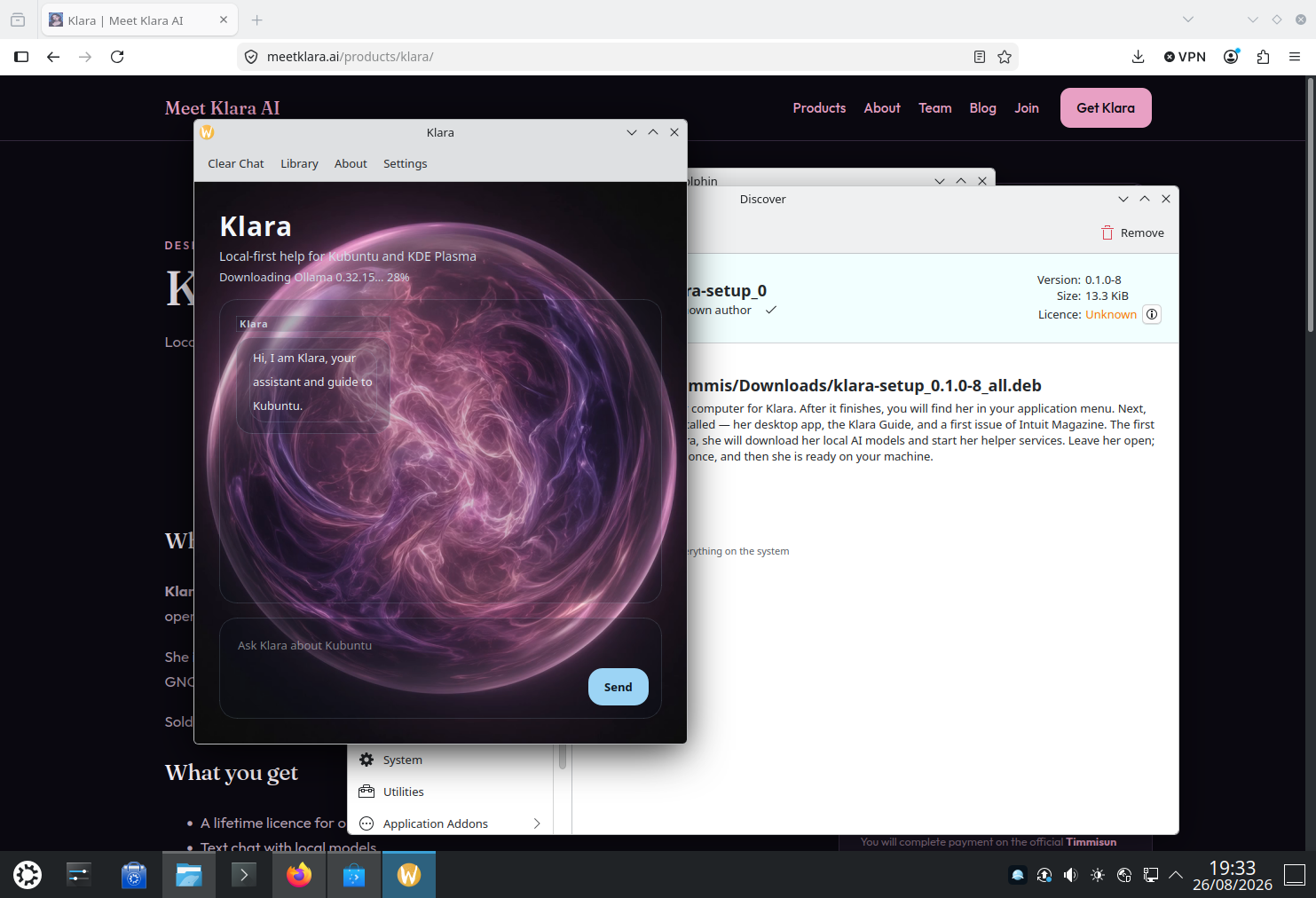Select System category in Discover sidebar
1316x898 pixels.
click(x=453, y=760)
